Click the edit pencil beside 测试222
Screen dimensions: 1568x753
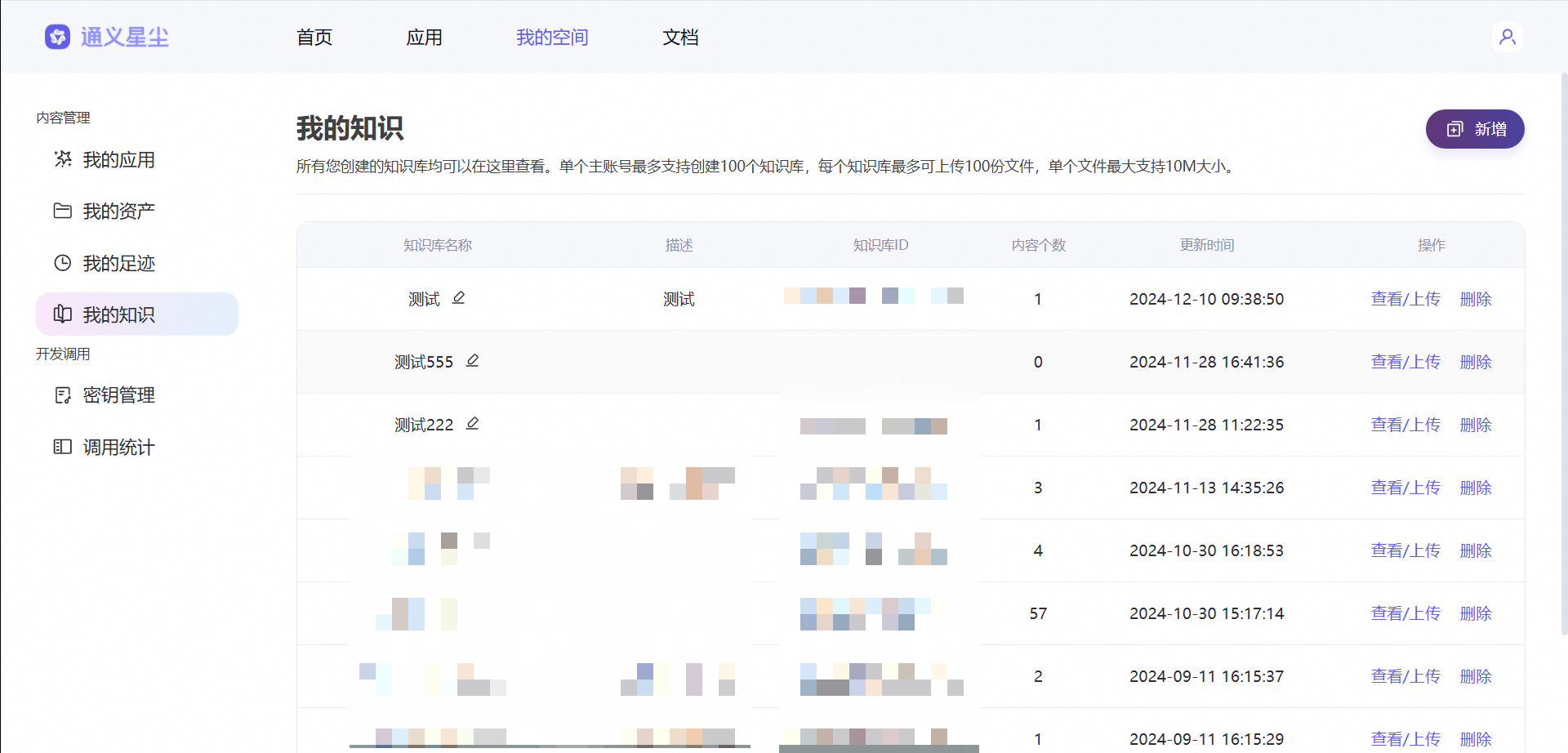click(472, 424)
